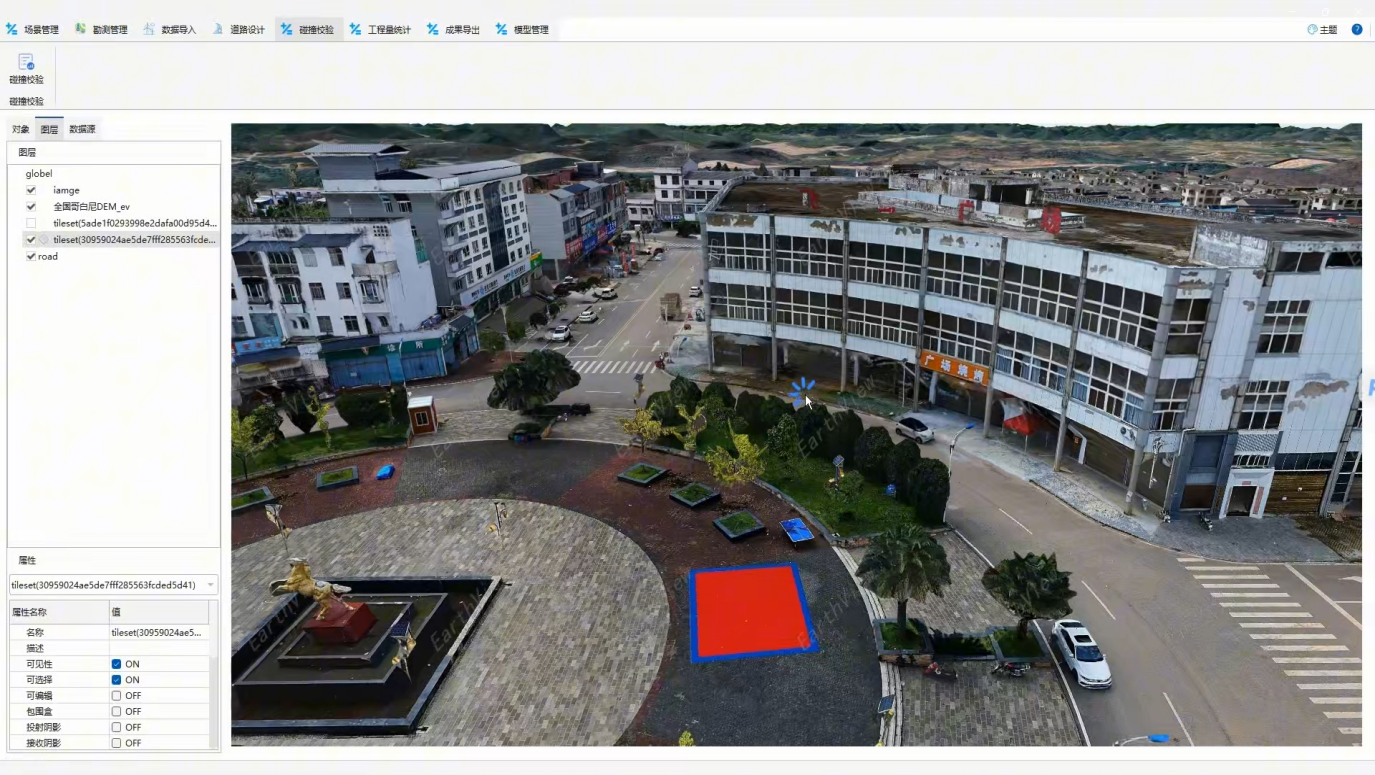The width and height of the screenshot is (1375, 775).
Task: Enable the tileset(5ade1f0293998e2...) layer checkbox
Action: (x=31, y=223)
